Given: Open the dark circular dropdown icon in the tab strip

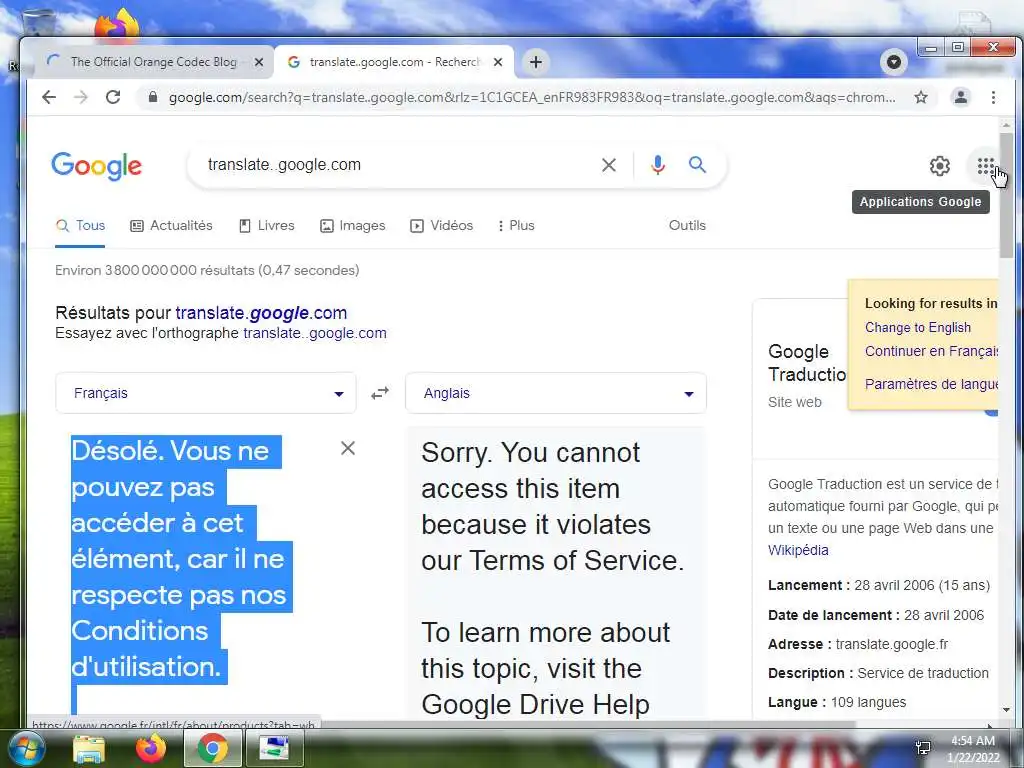Looking at the screenshot, I should [x=894, y=62].
